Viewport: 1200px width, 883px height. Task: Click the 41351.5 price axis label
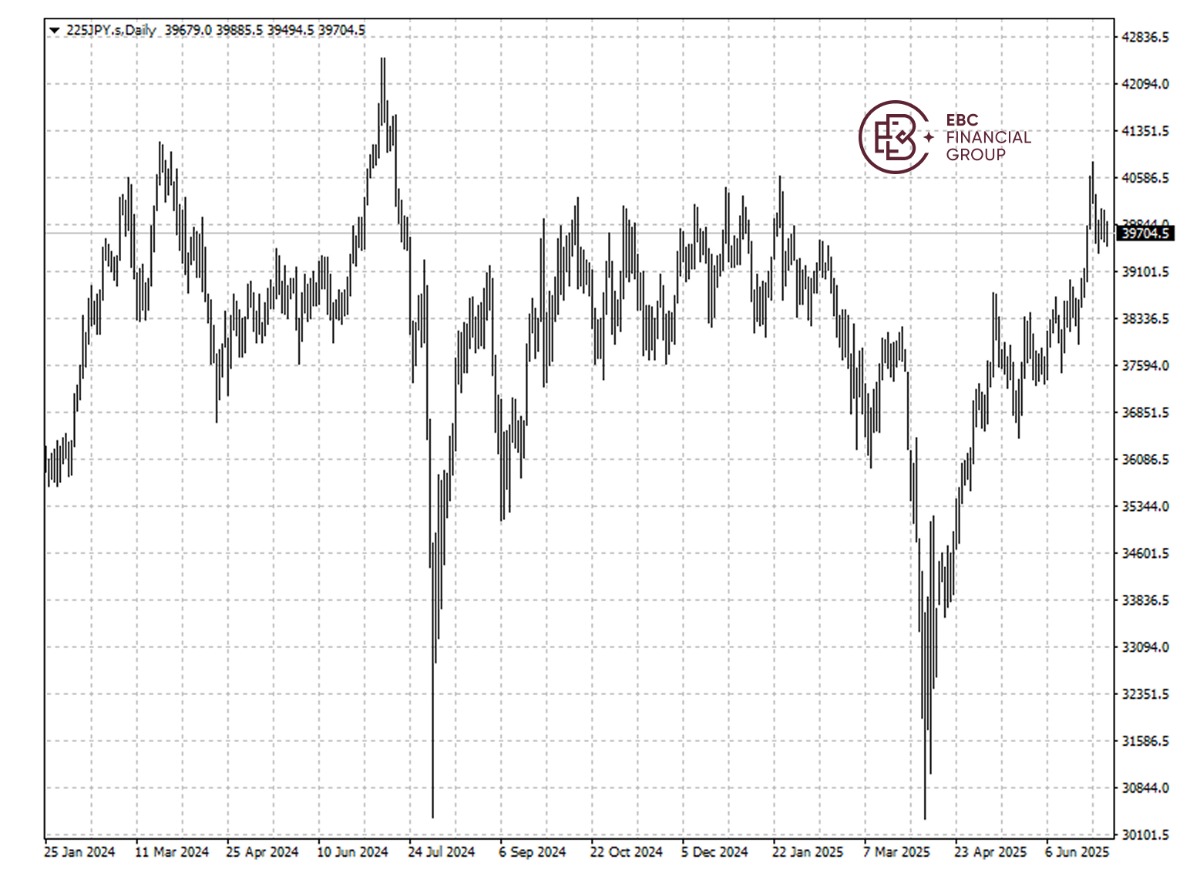point(1147,131)
